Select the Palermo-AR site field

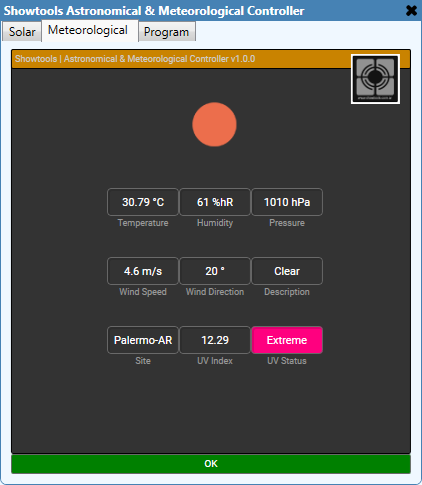click(143, 340)
